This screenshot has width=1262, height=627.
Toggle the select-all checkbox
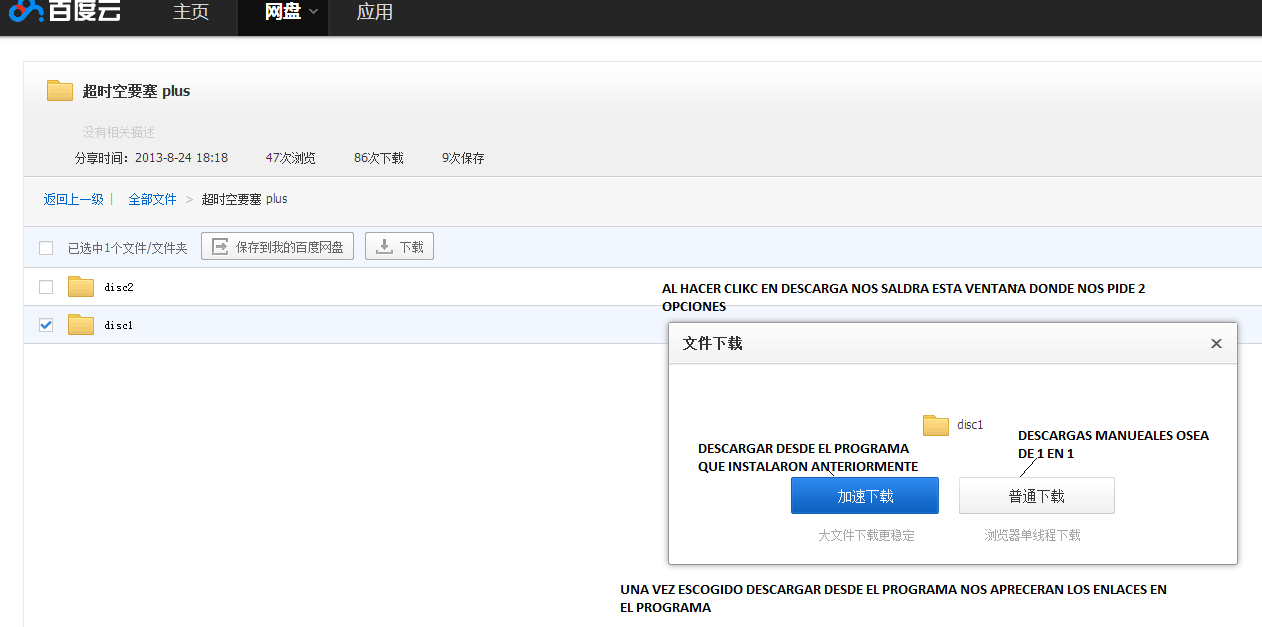coord(46,248)
